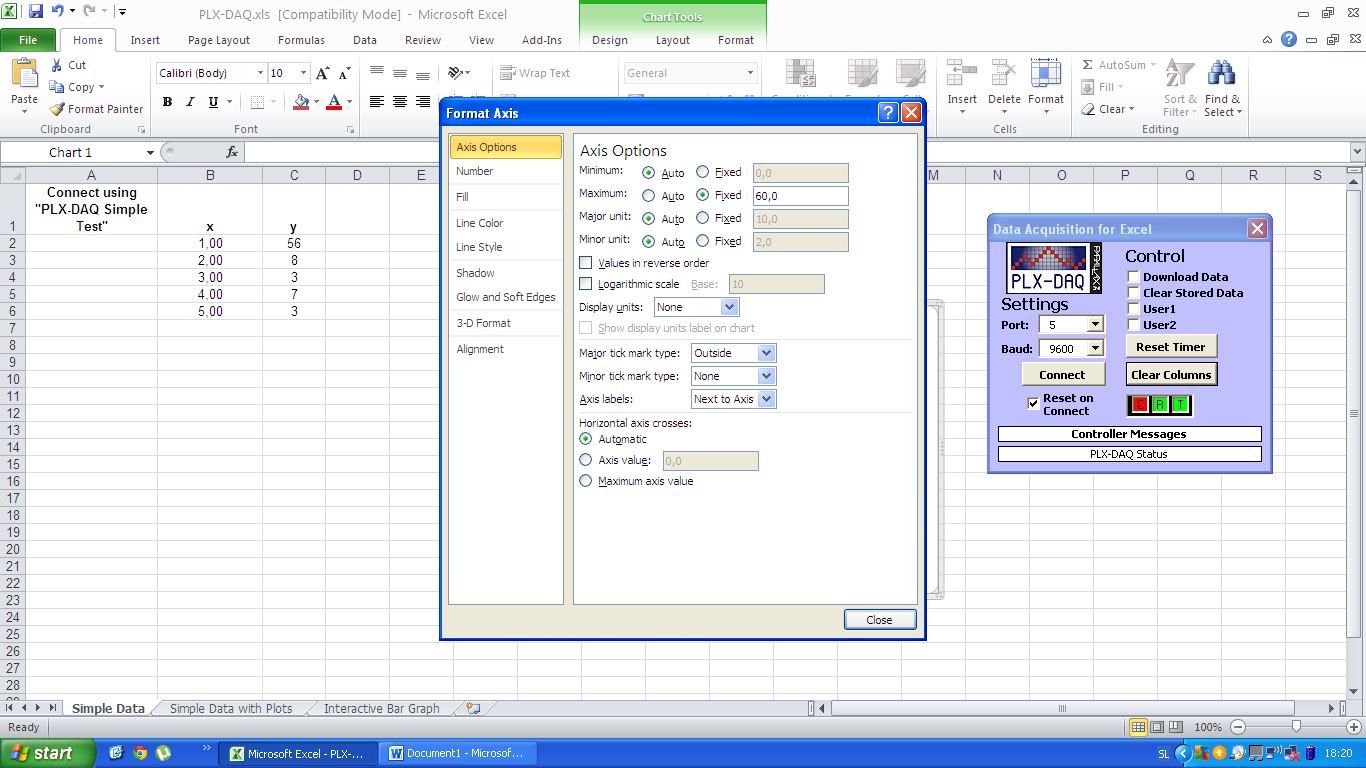Select Fixed radio for Minor unit
Viewport: 1366px width, 768px height.
tap(703, 241)
